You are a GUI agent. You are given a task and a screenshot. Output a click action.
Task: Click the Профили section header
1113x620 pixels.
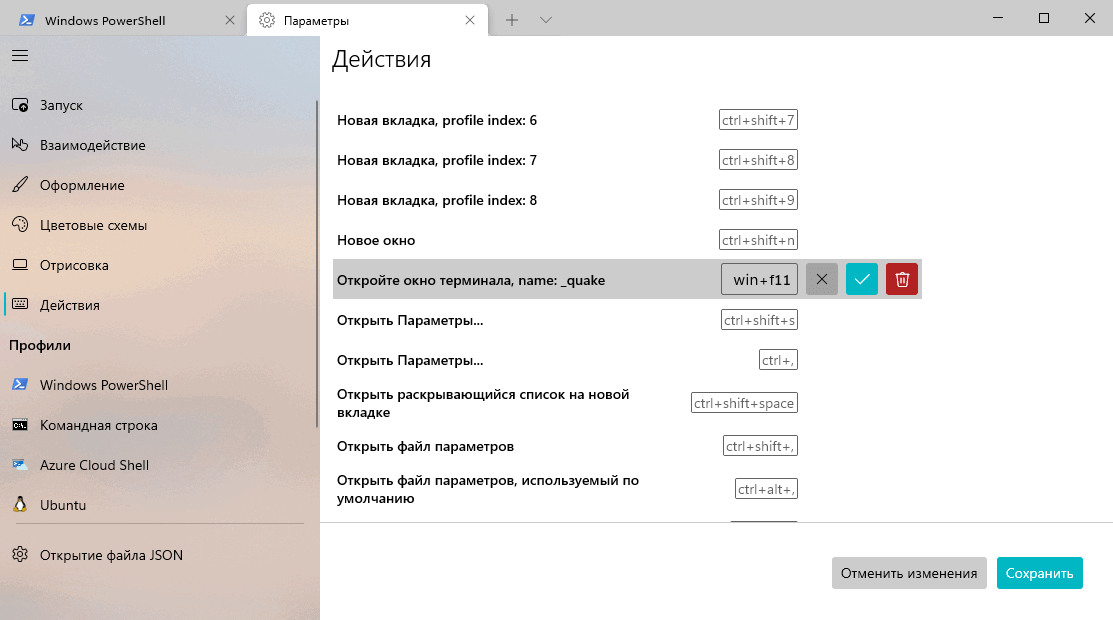40,345
